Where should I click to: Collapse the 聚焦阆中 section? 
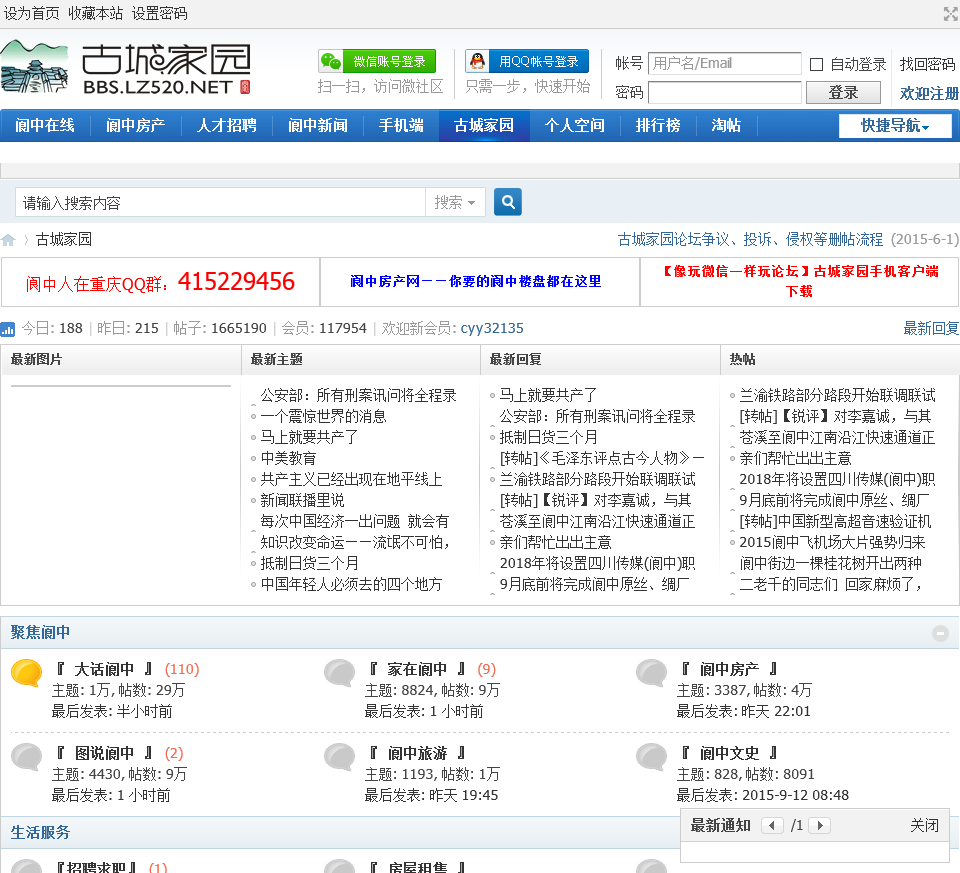pos(940,633)
